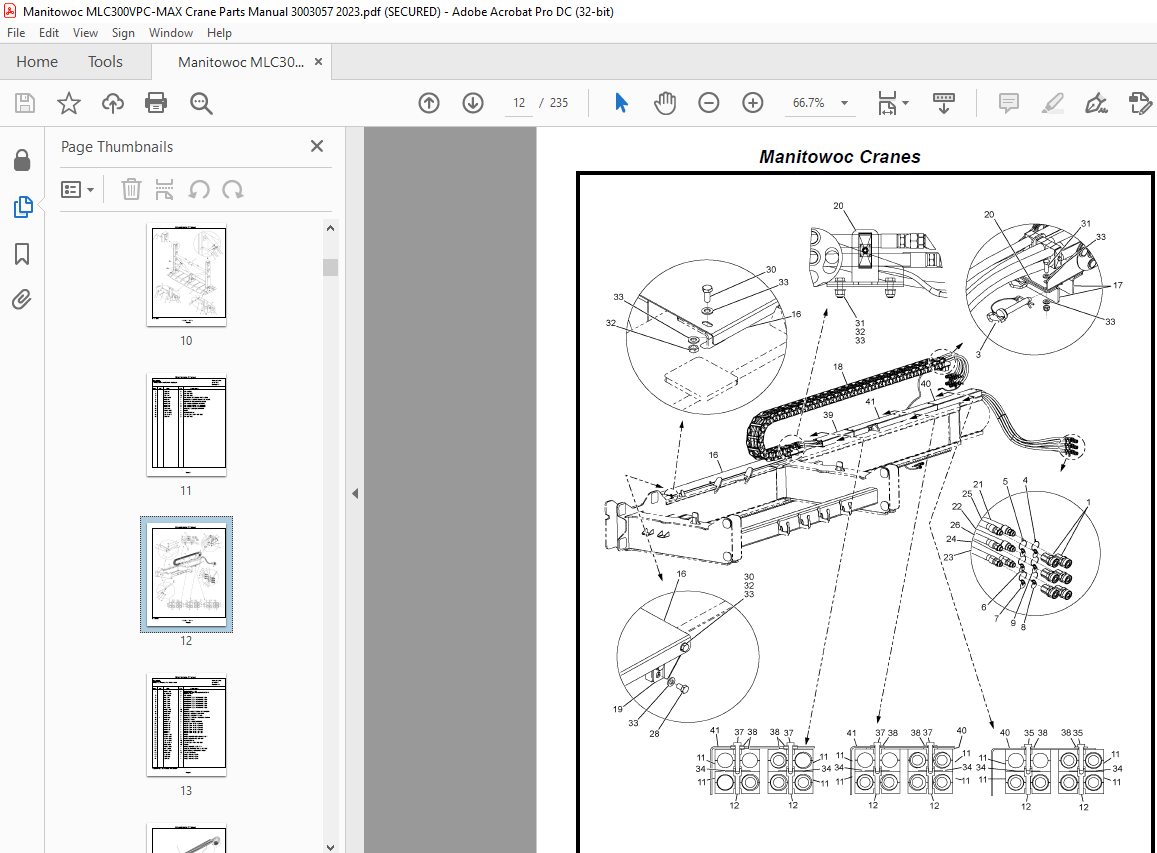The width and height of the screenshot is (1157, 853).
Task: Open the Fill & Sign tool
Action: click(x=1096, y=103)
